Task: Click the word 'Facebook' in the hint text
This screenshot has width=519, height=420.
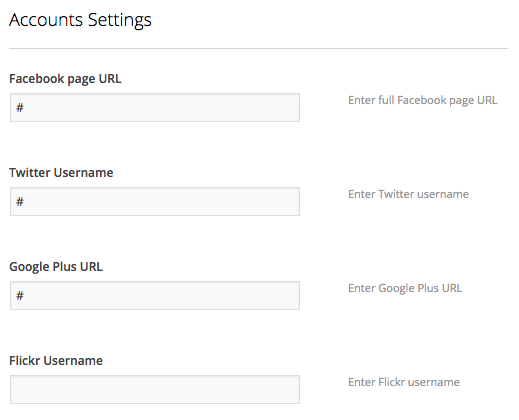Action: [x=422, y=100]
